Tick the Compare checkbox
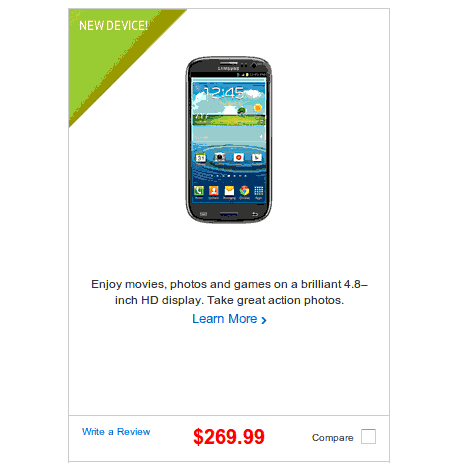Screen dimensions: 463x463 [x=368, y=436]
